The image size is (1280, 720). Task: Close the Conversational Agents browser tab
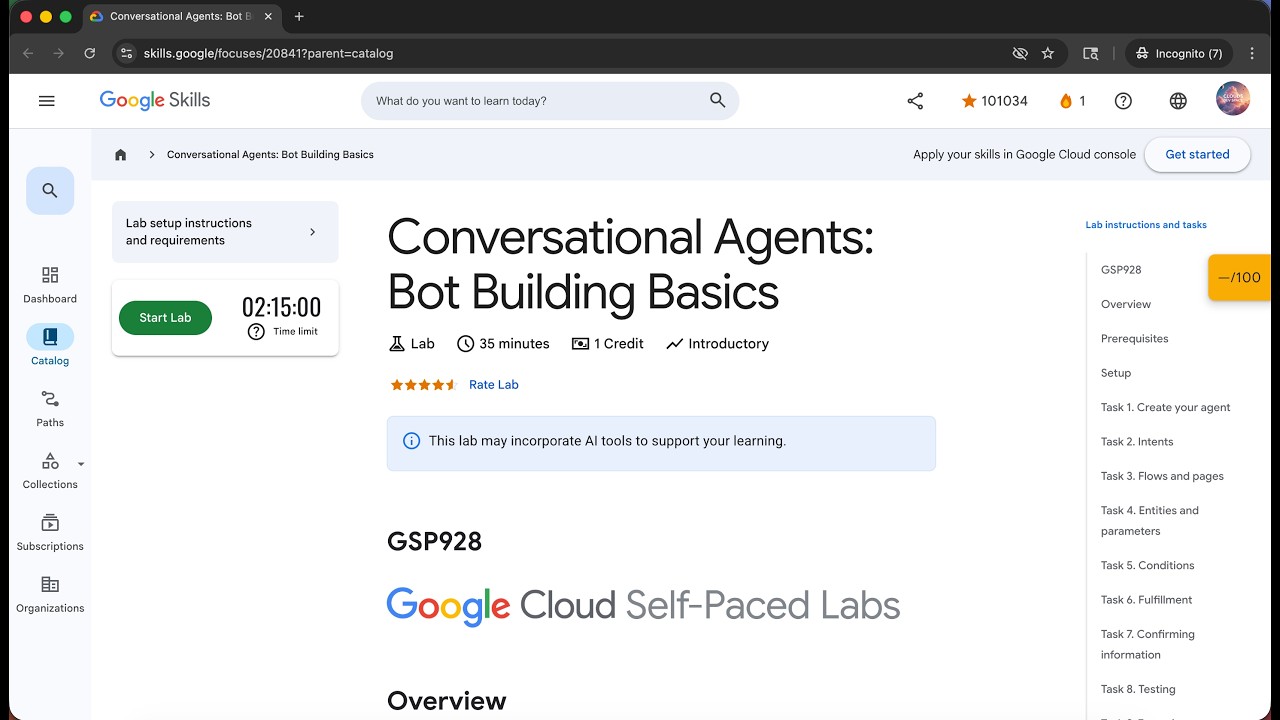(268, 17)
